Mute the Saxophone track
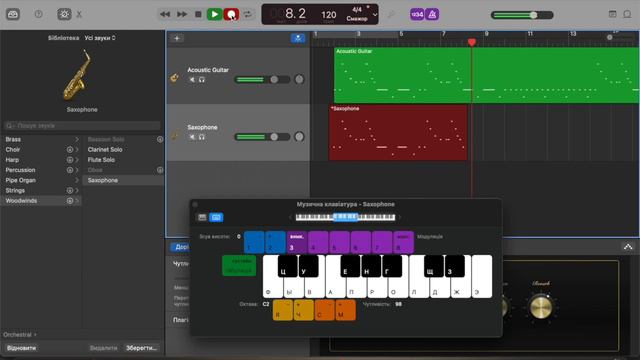Screen dimensions: 640x360 [x=192, y=137]
